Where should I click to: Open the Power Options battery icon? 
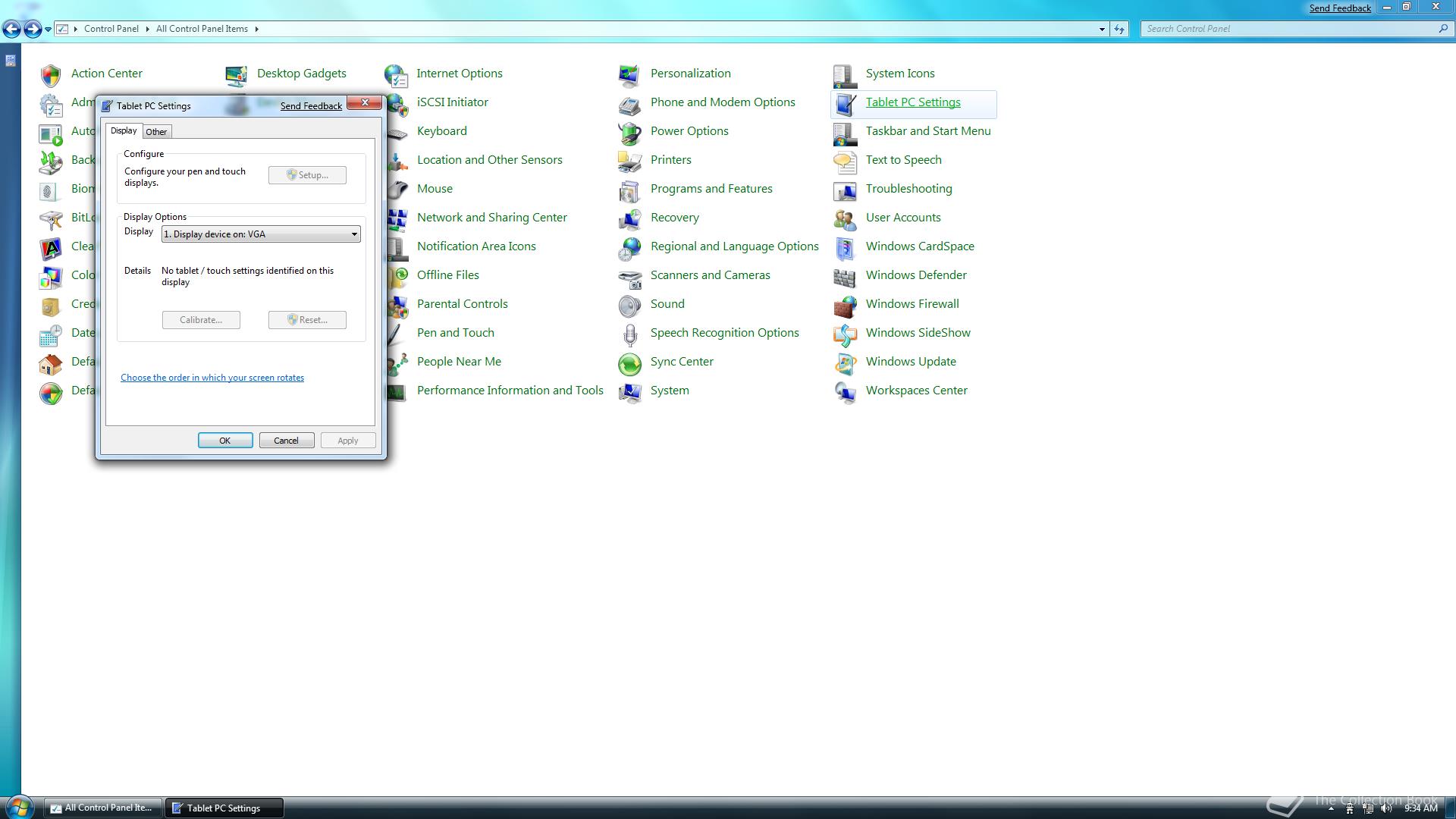tap(629, 133)
